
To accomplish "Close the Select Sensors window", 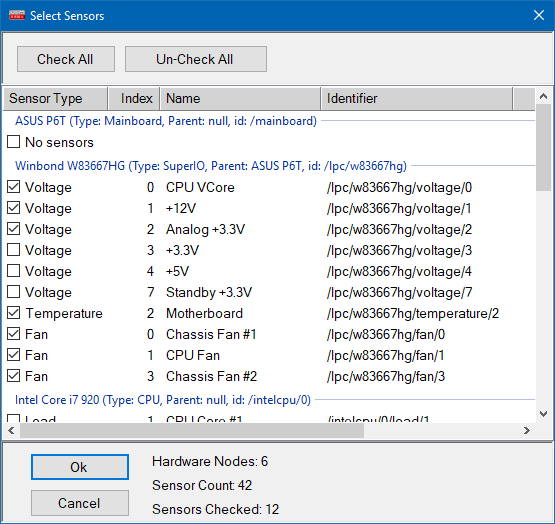I will [539, 15].
